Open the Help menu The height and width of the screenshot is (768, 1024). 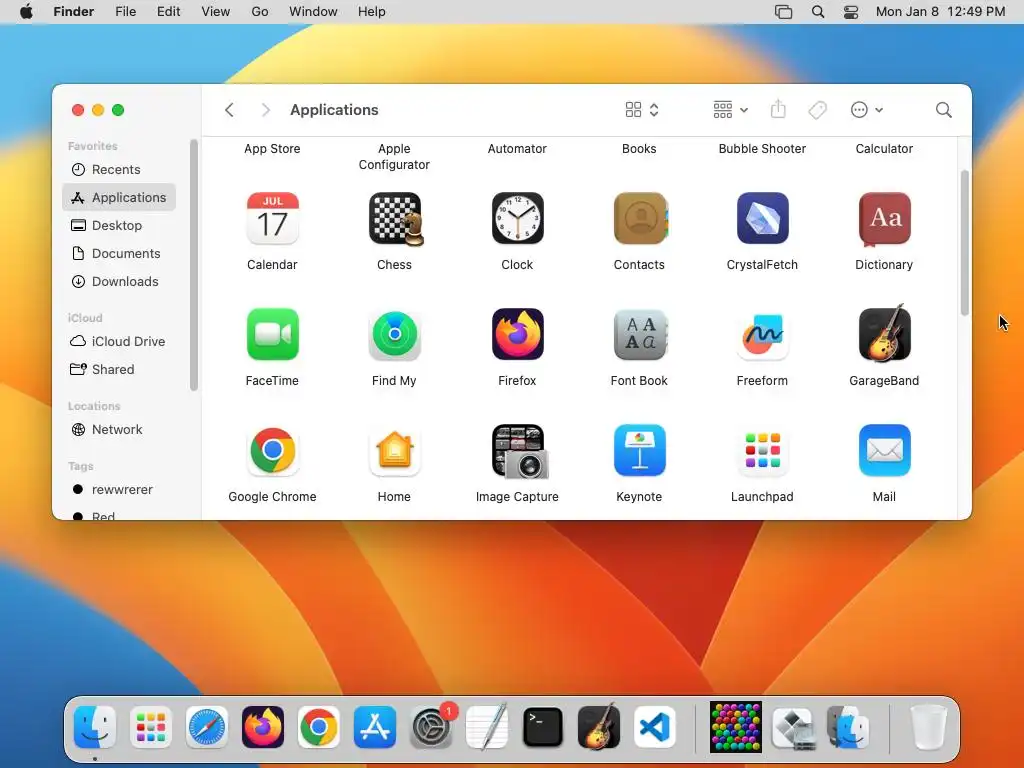(372, 12)
